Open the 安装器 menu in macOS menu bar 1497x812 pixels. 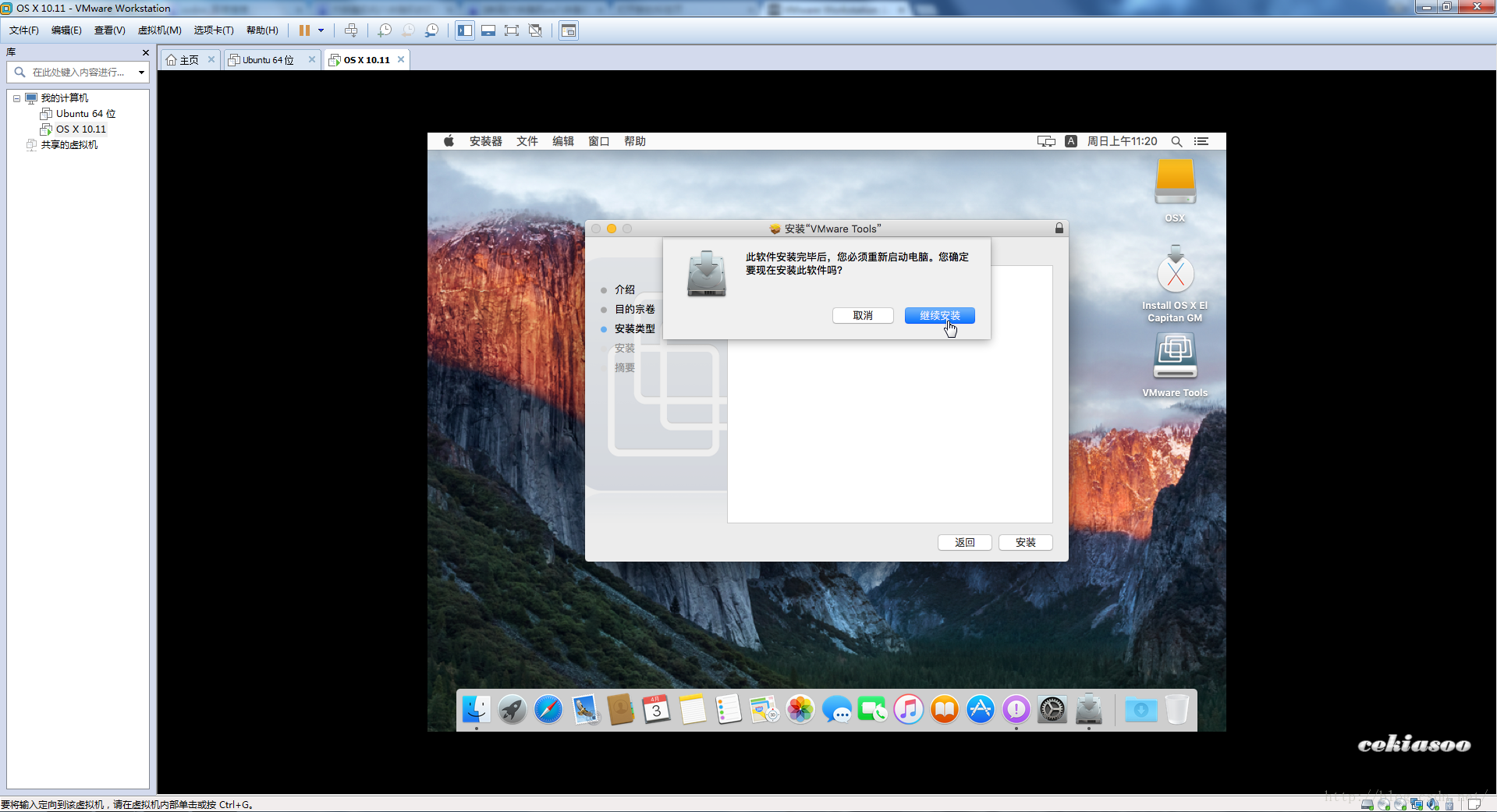[485, 141]
